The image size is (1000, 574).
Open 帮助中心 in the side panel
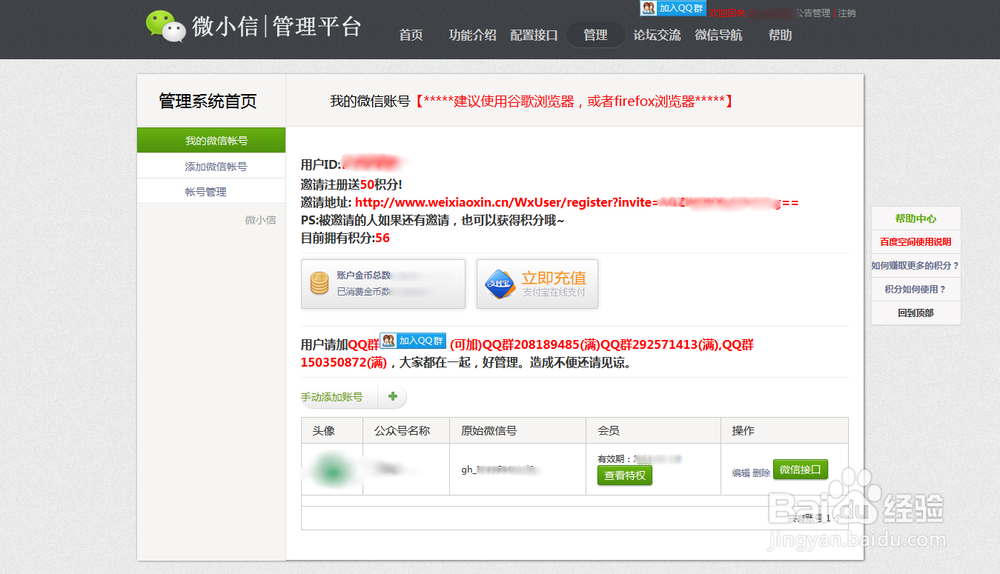[x=916, y=218]
